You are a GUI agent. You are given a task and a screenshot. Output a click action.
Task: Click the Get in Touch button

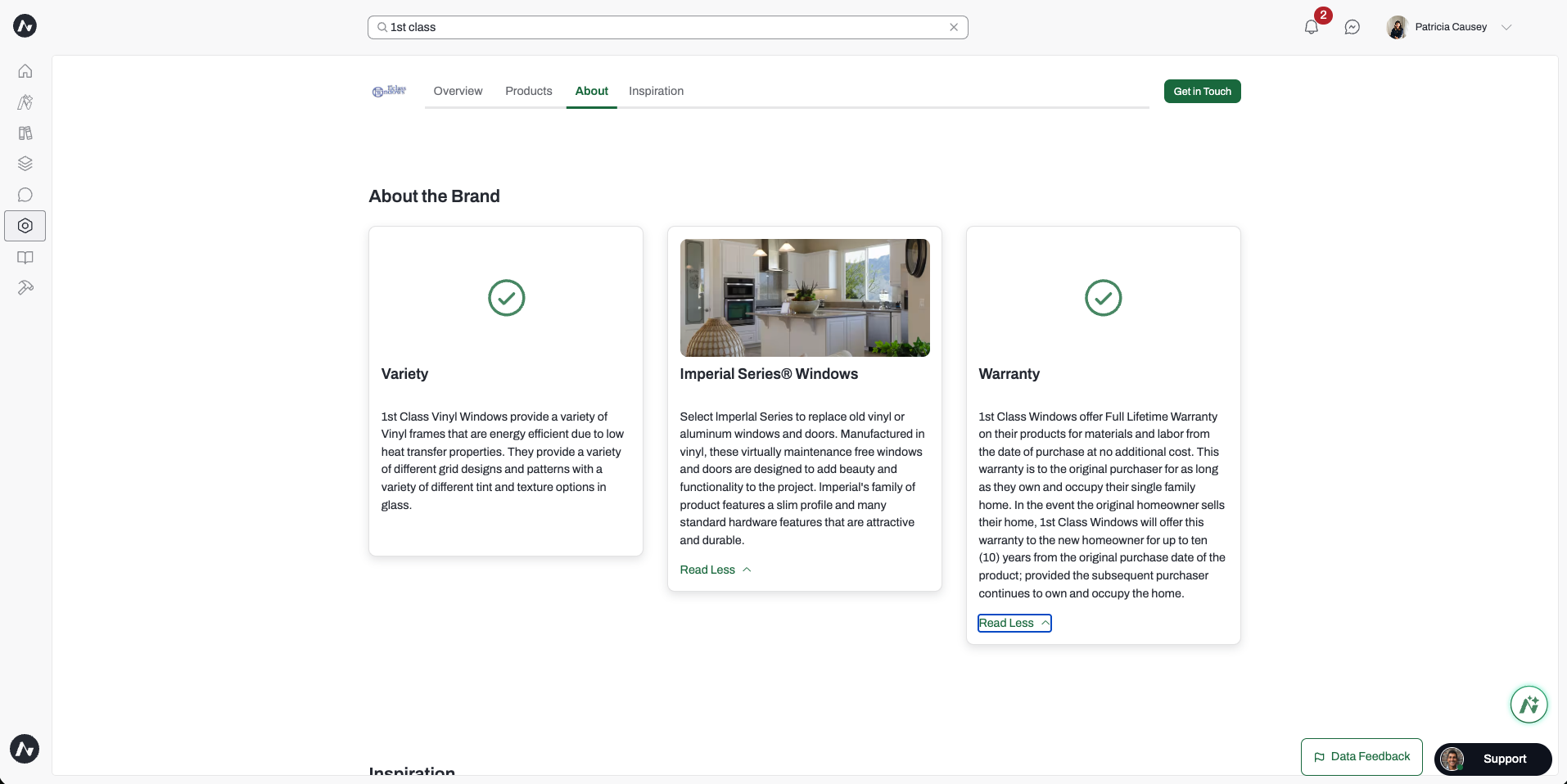(x=1203, y=92)
